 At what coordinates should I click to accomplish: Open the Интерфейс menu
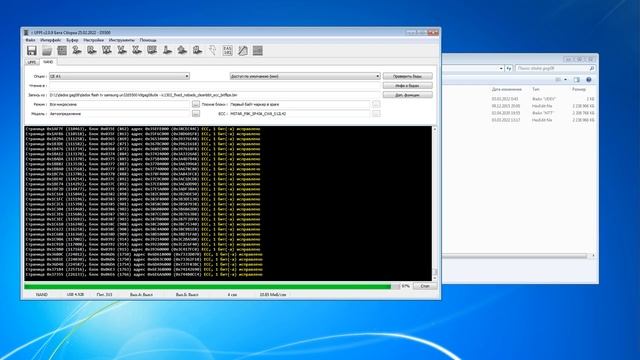(x=51, y=40)
